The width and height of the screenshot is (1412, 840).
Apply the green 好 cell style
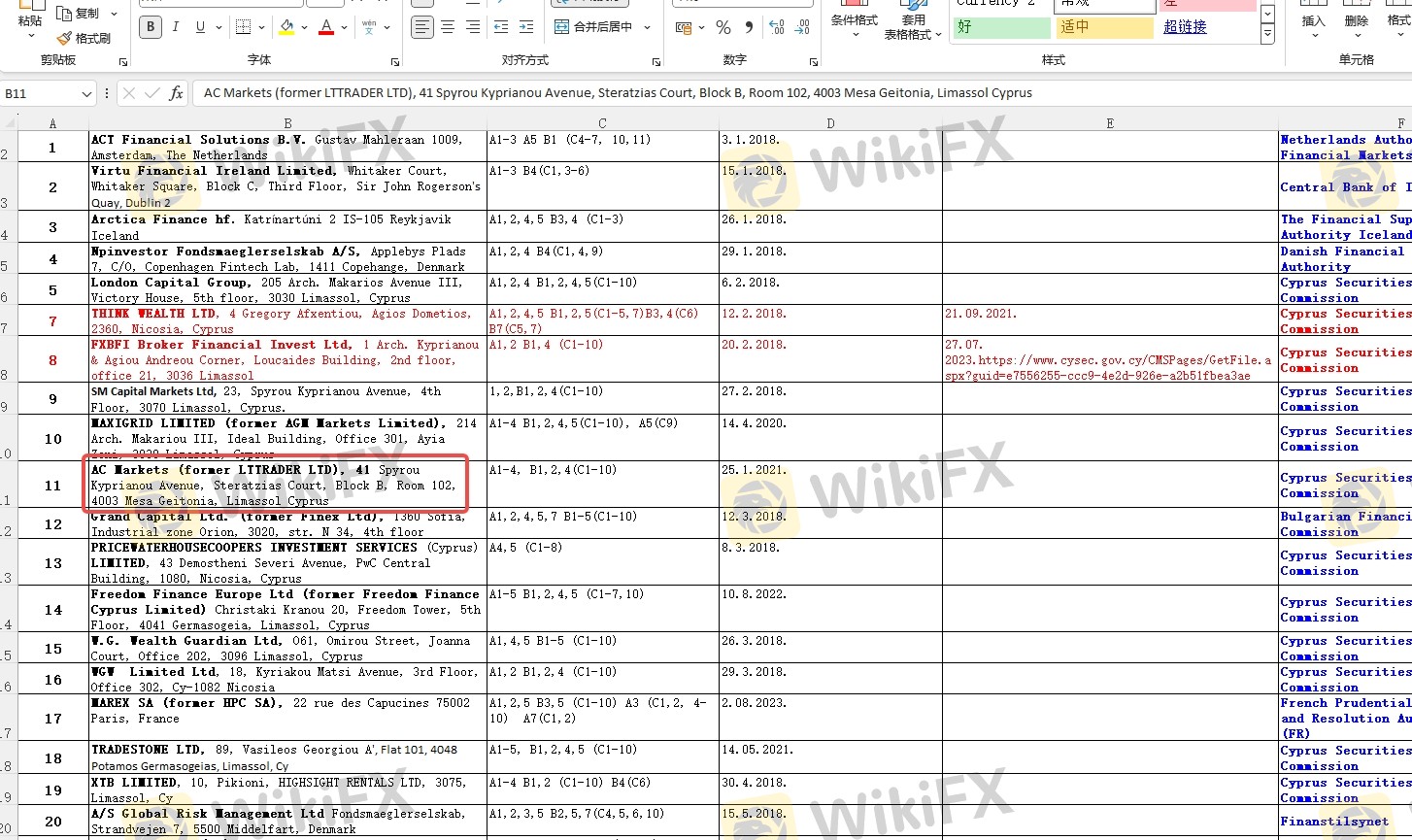tap(1002, 27)
